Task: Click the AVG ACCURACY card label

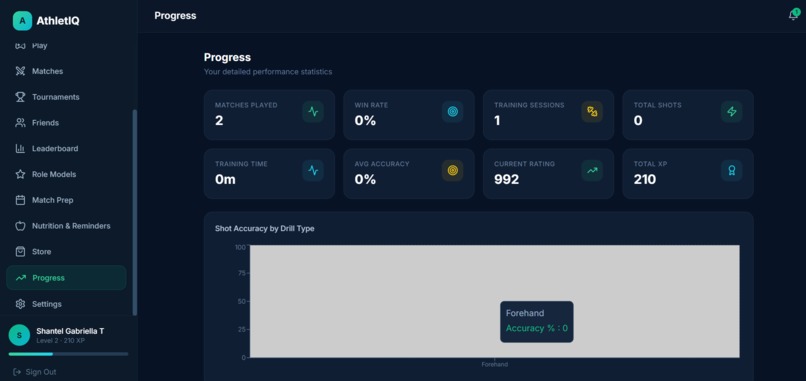Action: point(382,164)
